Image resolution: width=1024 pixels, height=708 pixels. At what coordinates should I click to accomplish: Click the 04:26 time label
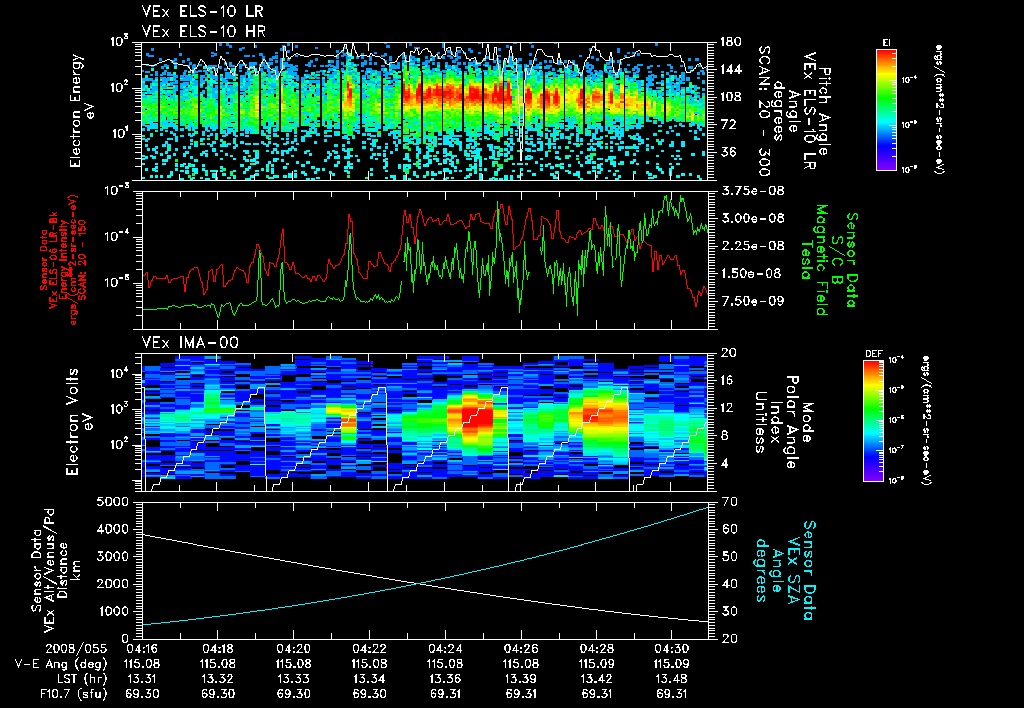pyautogui.click(x=521, y=649)
